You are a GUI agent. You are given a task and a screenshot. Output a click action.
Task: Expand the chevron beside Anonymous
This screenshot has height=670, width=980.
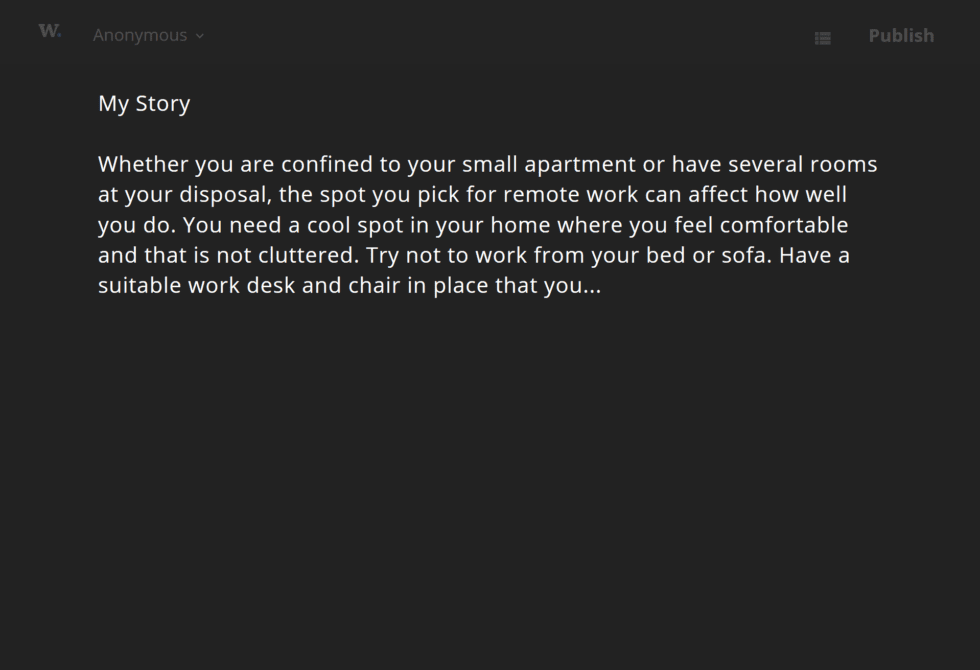click(x=200, y=36)
